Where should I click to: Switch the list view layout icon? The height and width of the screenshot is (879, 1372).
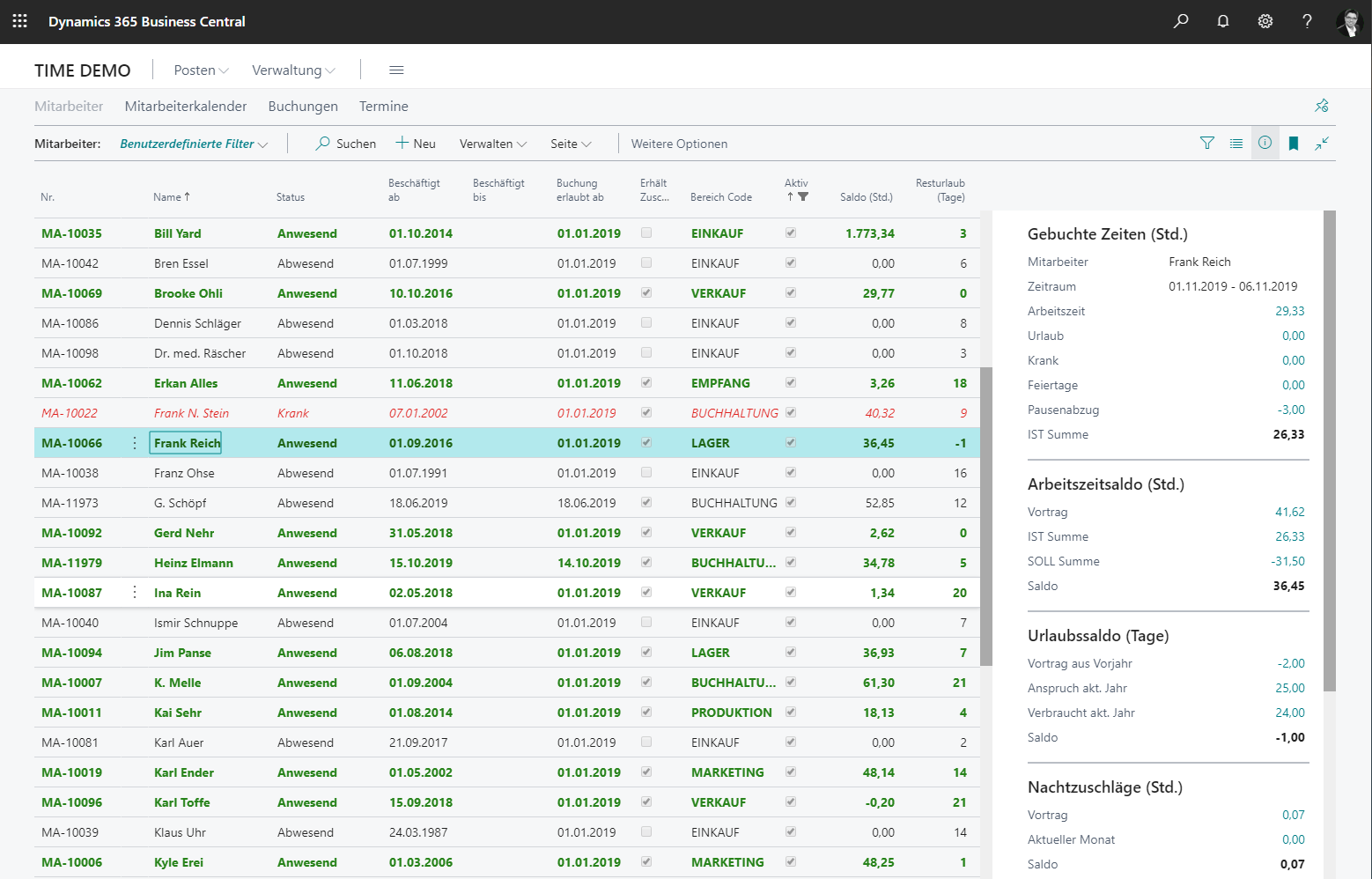coord(1236,143)
